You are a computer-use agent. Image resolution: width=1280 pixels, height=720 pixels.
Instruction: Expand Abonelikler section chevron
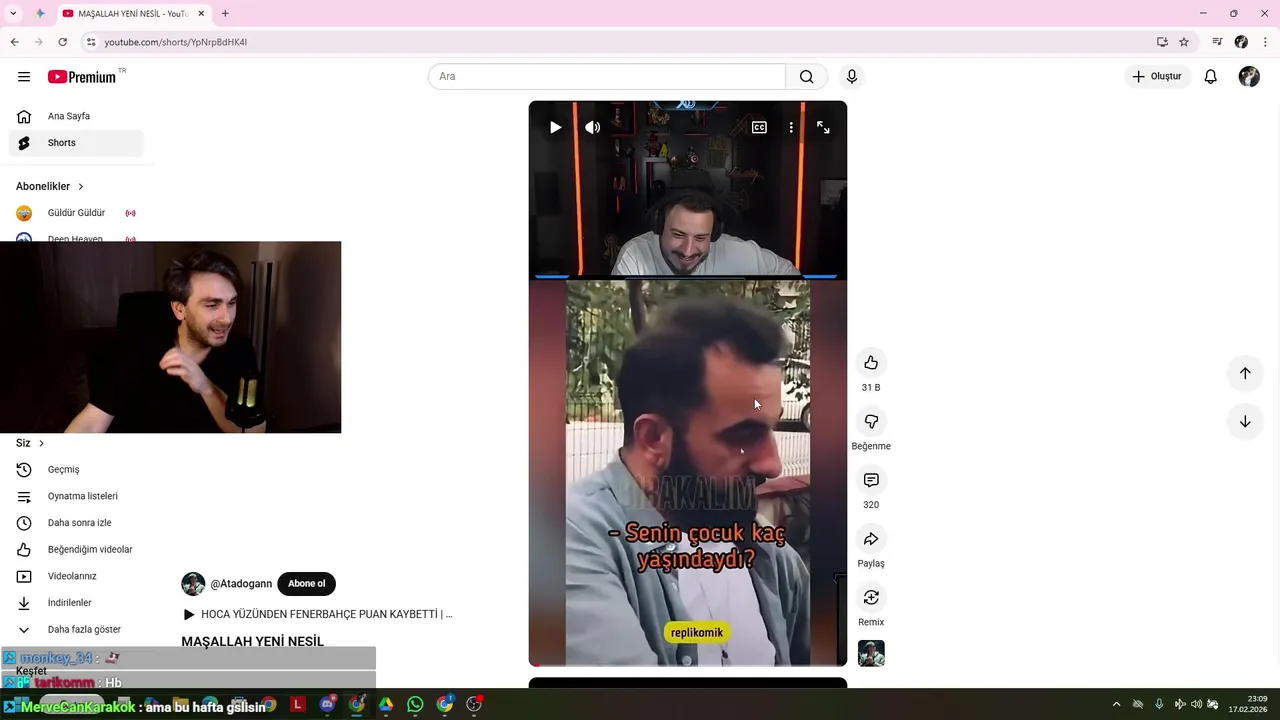81,187
